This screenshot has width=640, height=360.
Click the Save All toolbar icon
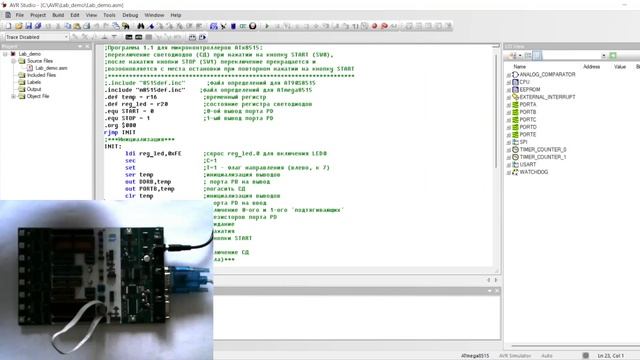pos(38,26)
